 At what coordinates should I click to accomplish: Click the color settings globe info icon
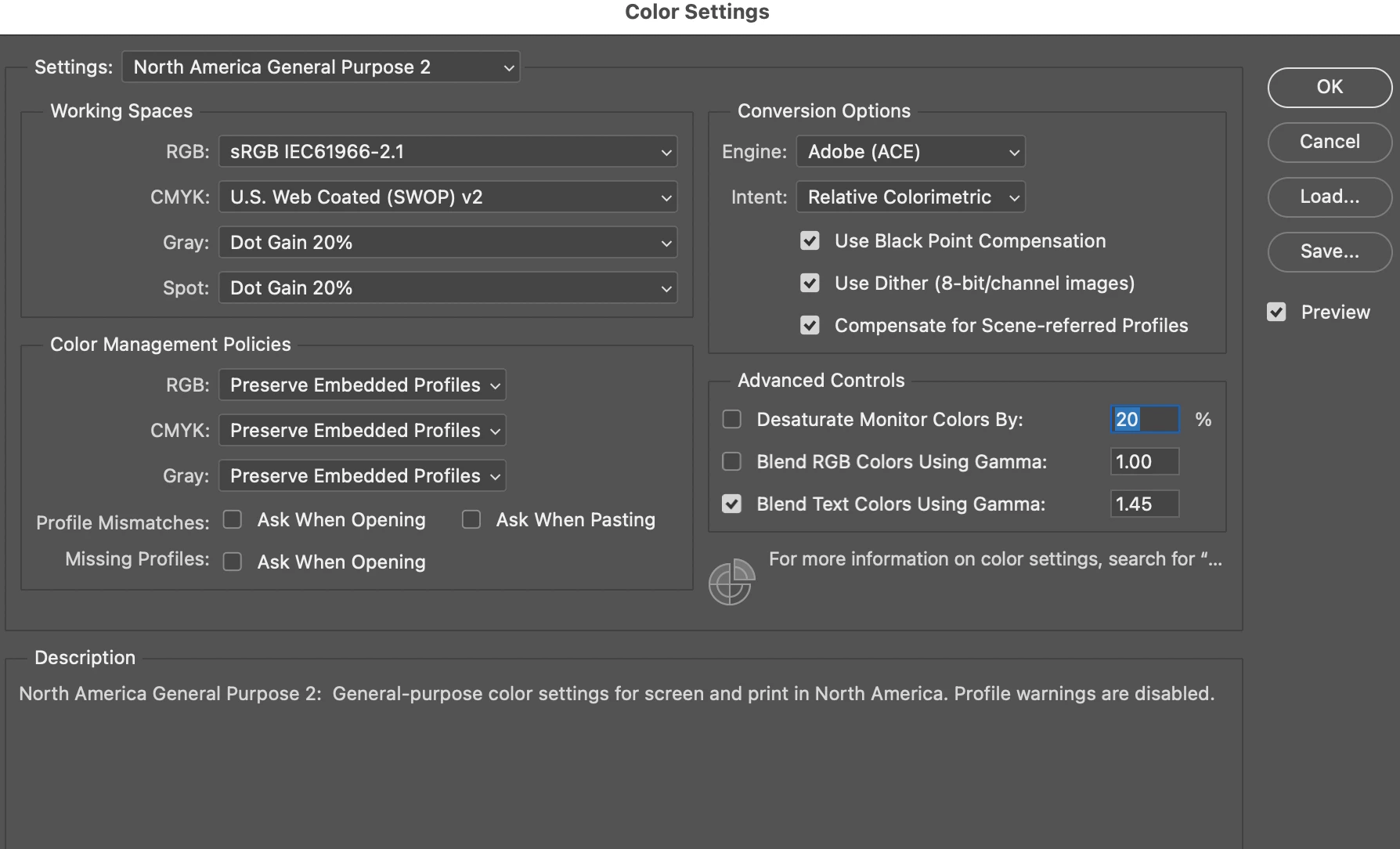tap(731, 582)
